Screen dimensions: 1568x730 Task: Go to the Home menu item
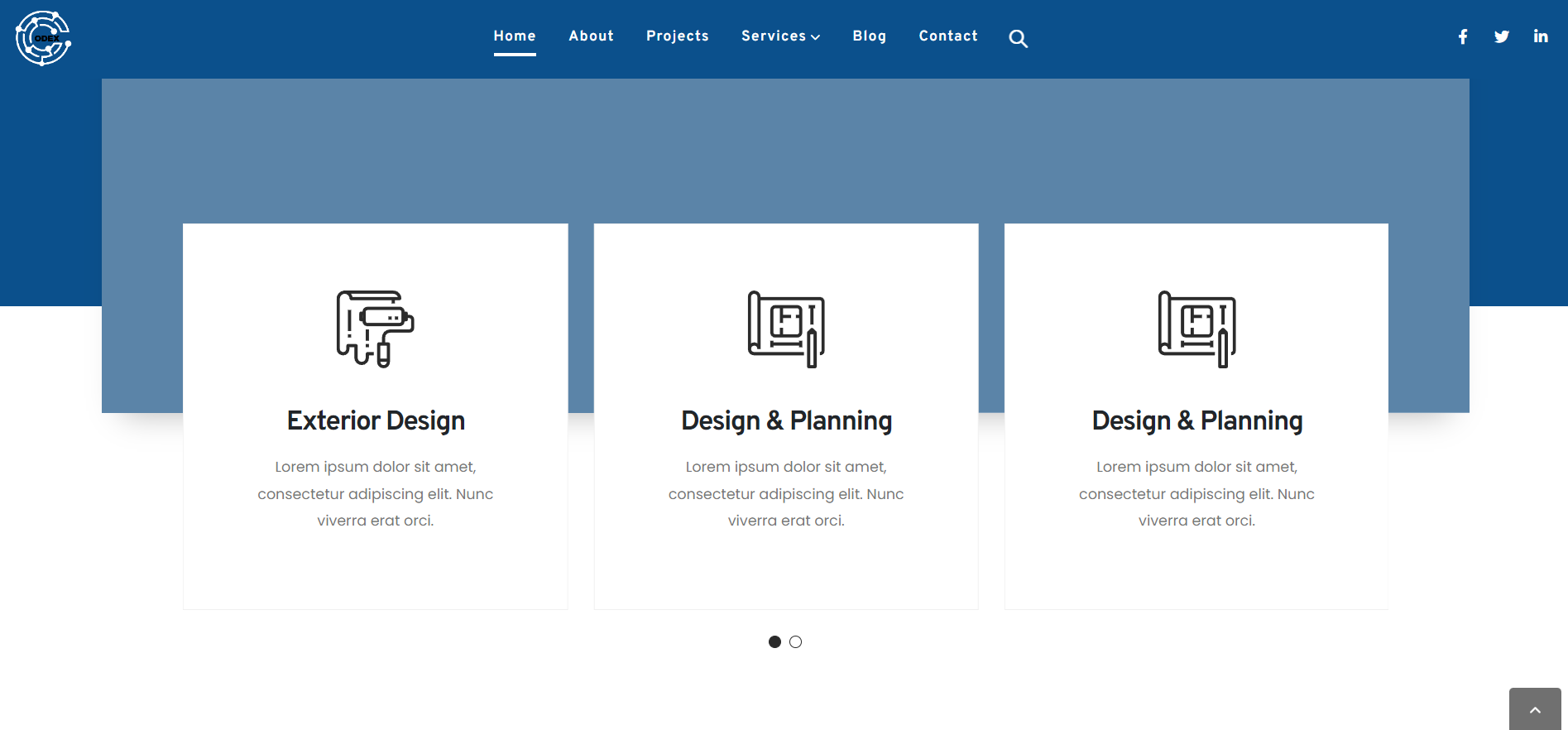[515, 36]
